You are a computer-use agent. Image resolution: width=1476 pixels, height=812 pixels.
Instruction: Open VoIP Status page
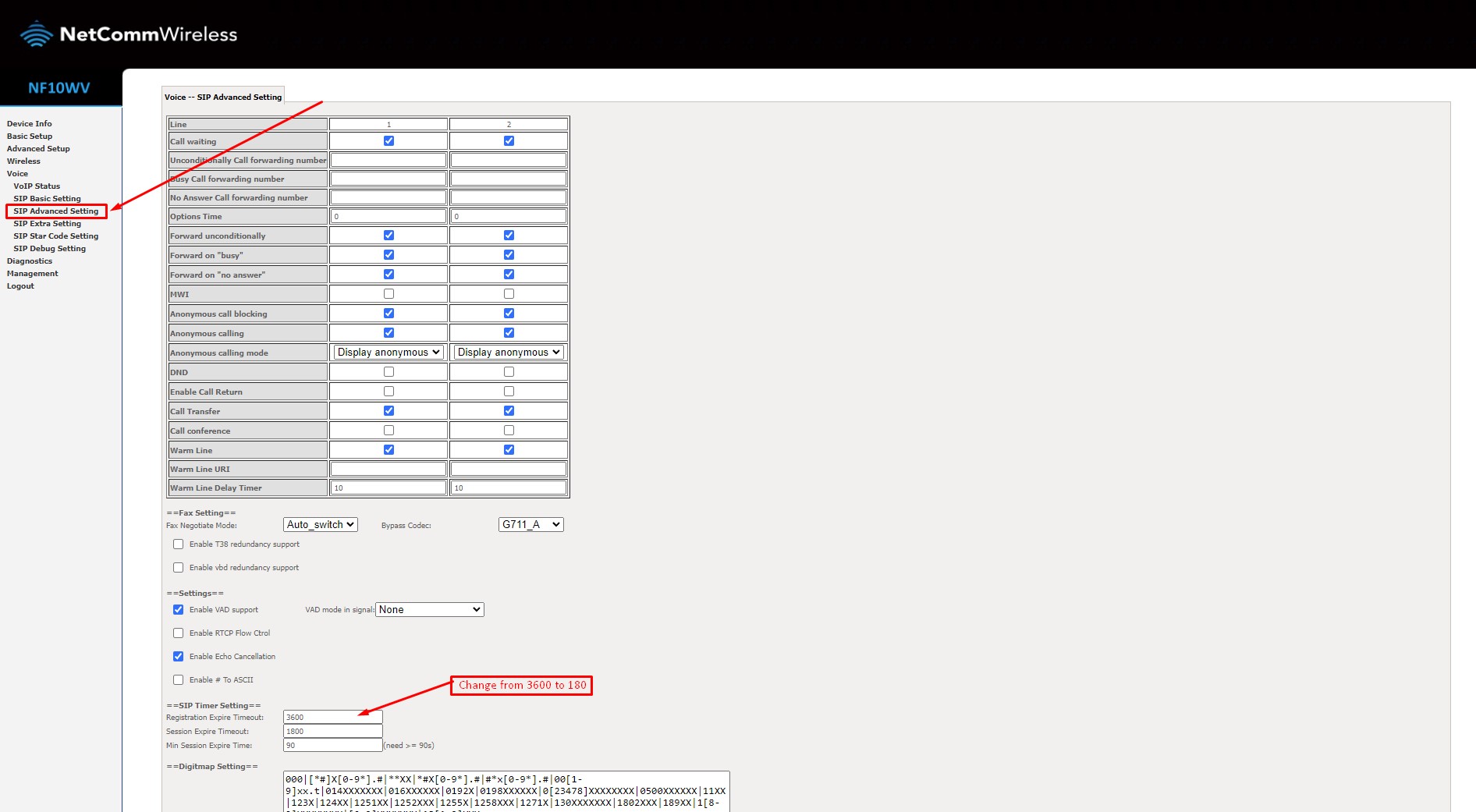37,186
